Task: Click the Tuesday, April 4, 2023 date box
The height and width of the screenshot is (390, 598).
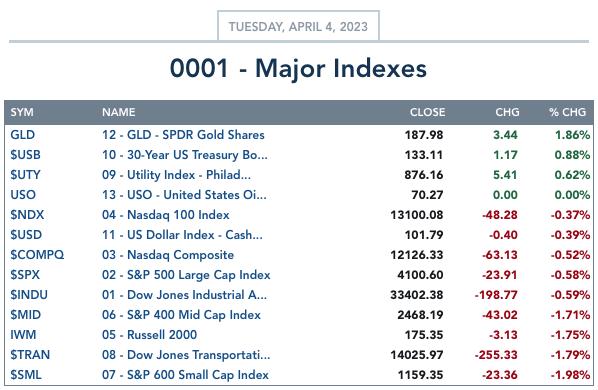Action: [298, 26]
